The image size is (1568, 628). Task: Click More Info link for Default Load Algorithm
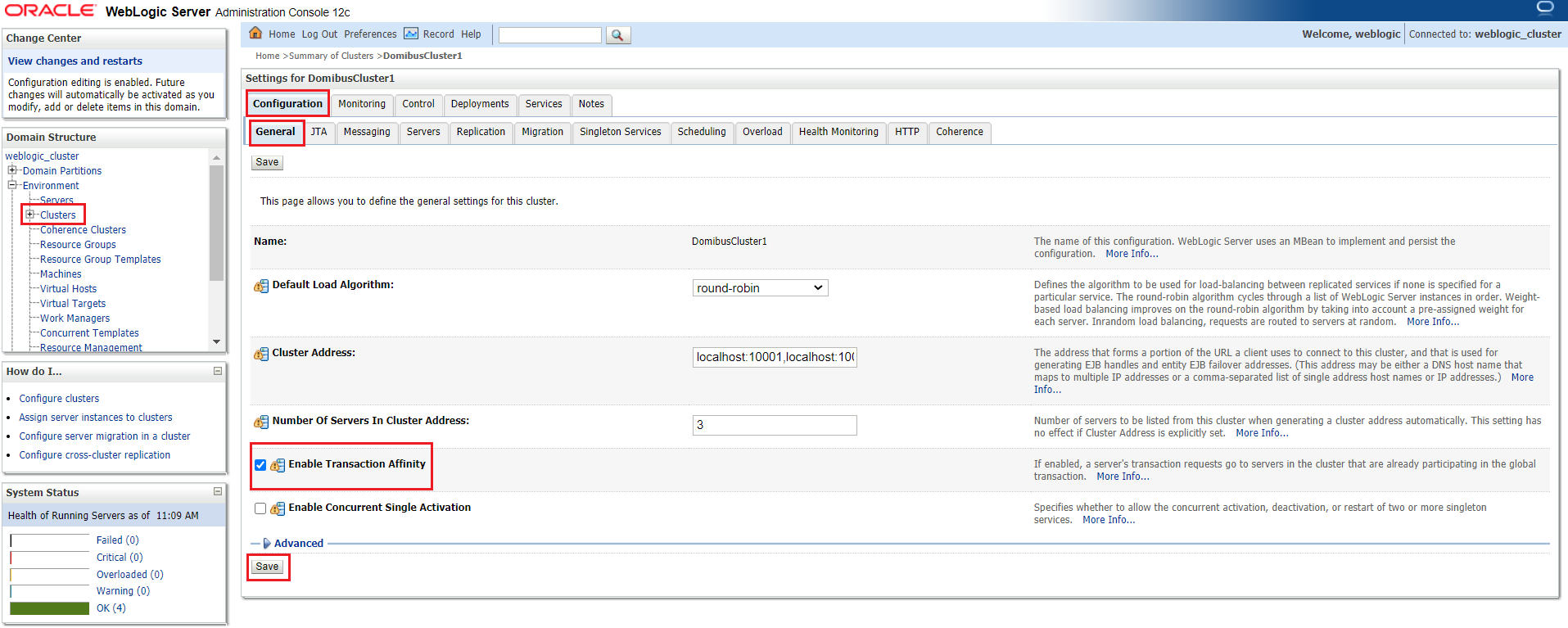(1433, 322)
